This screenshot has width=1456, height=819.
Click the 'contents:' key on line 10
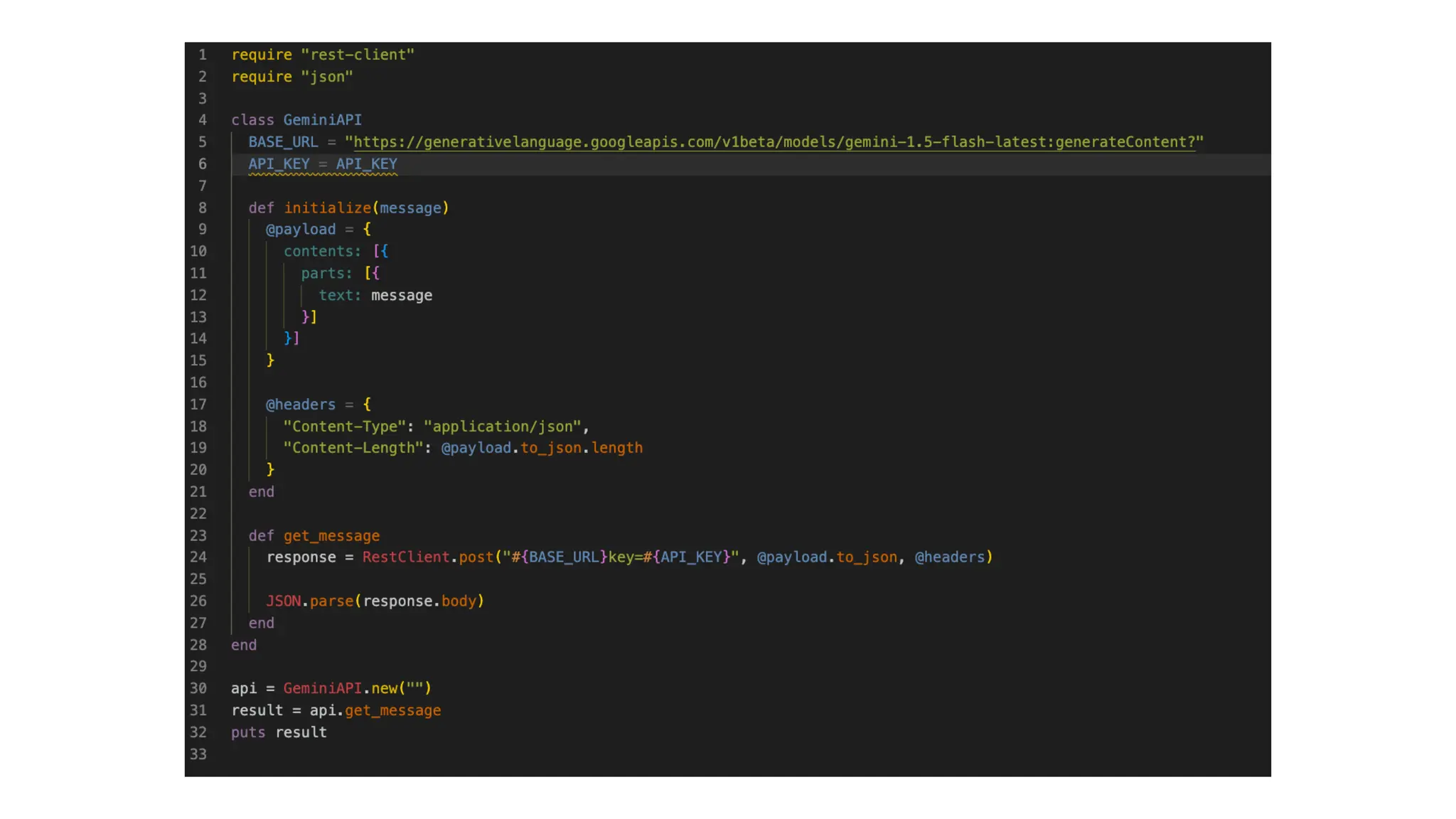click(x=322, y=252)
